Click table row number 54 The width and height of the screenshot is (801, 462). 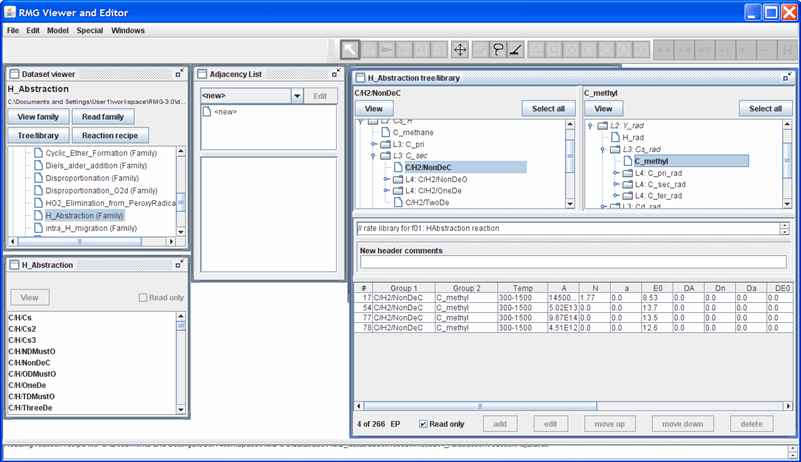pos(363,308)
